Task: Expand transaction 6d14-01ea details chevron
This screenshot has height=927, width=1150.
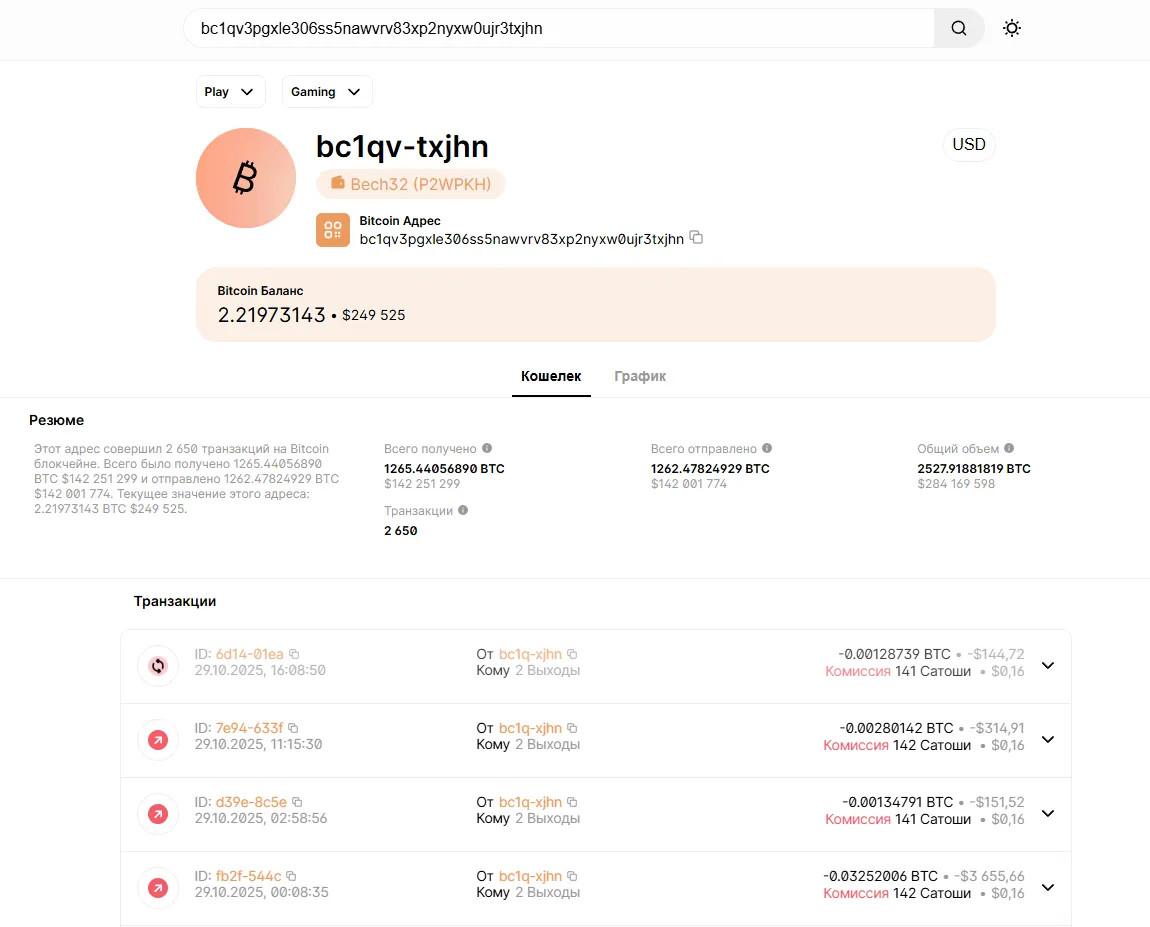Action: [x=1048, y=665]
